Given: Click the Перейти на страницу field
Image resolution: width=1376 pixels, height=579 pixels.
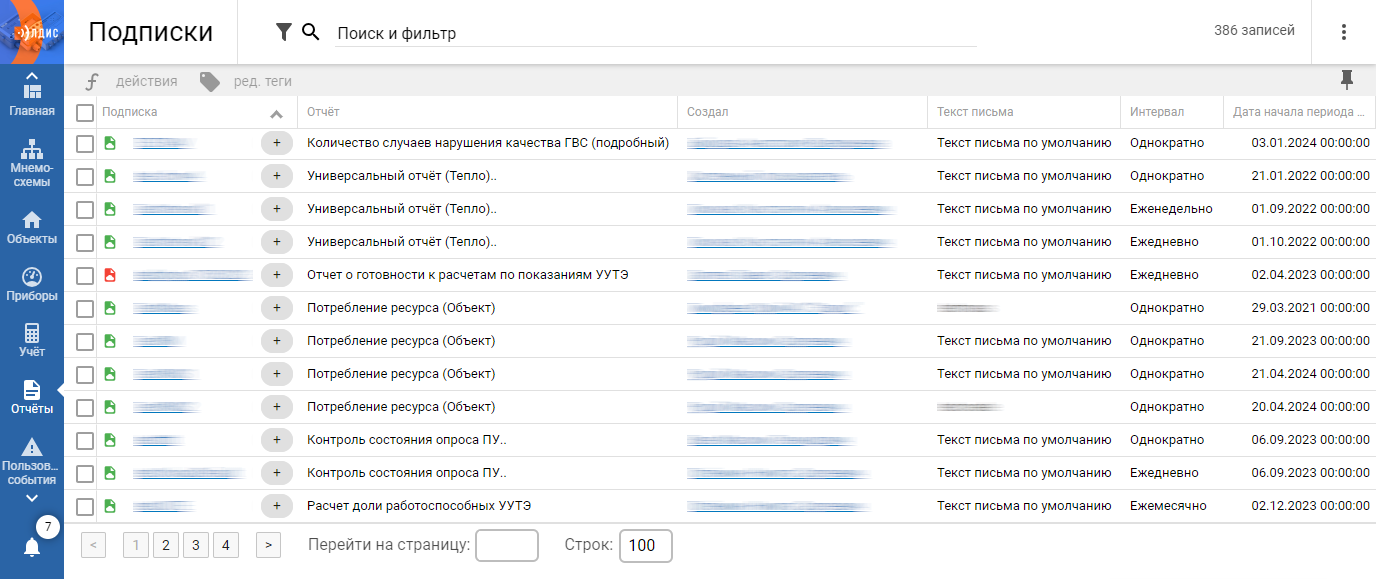Looking at the screenshot, I should point(507,545).
